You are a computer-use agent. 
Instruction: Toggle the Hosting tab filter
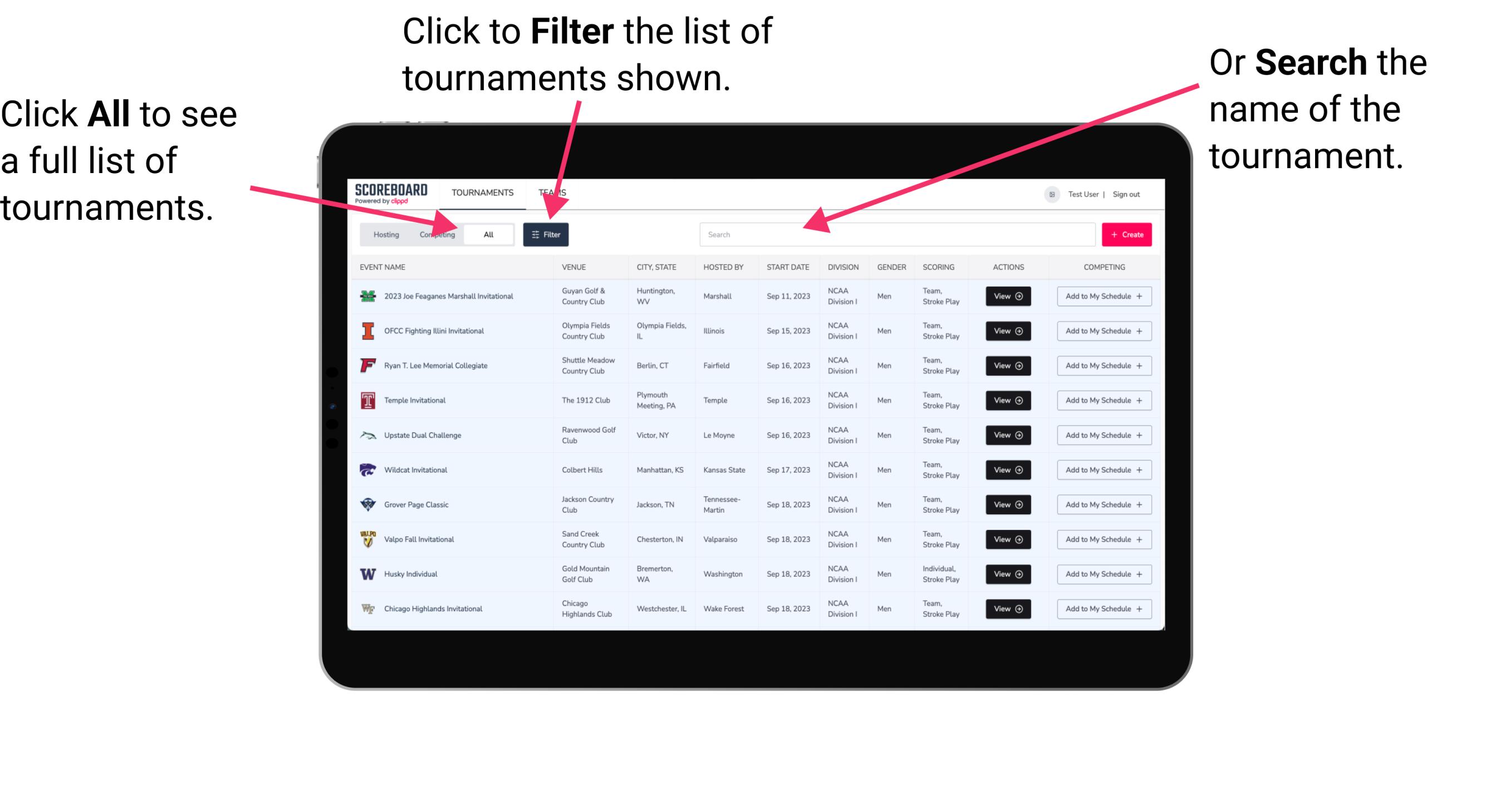[383, 234]
